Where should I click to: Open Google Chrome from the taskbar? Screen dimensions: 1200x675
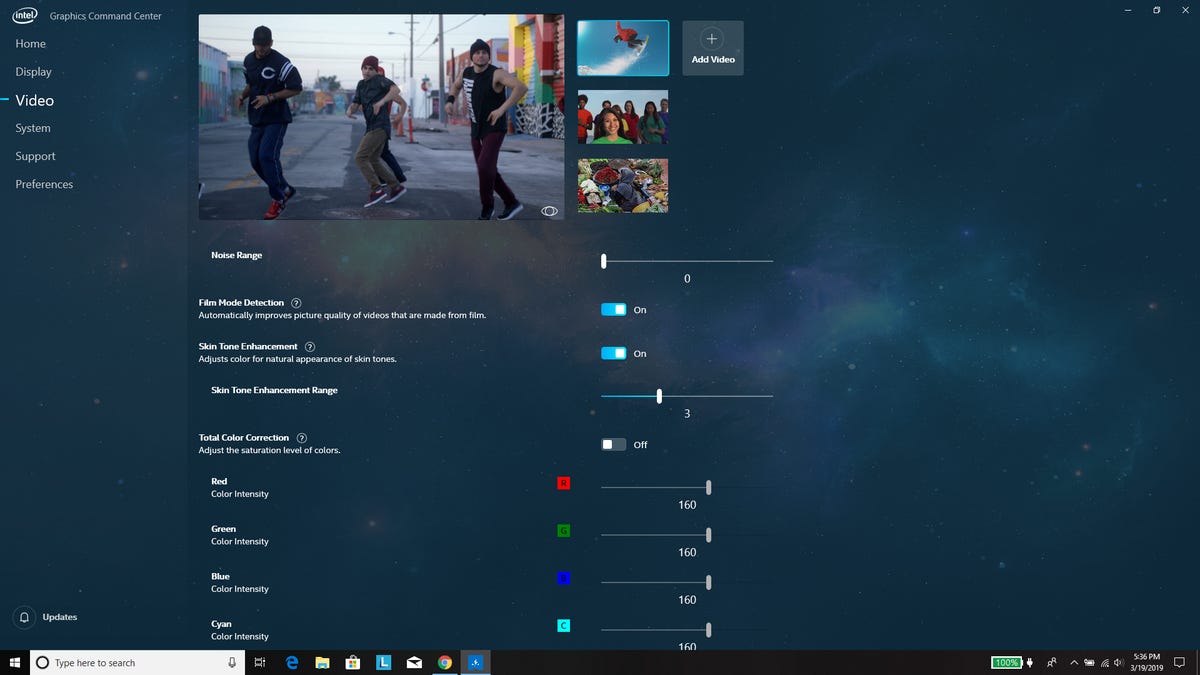(x=444, y=662)
